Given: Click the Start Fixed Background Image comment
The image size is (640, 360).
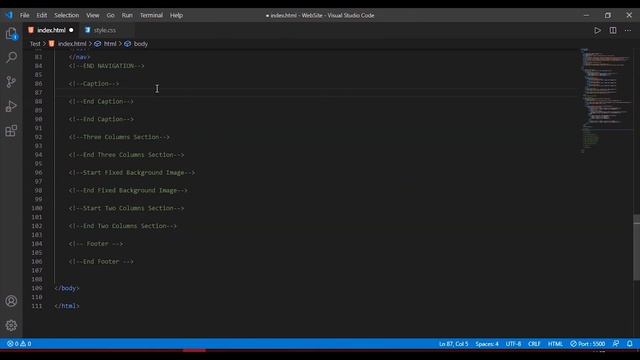Looking at the screenshot, I should point(131,173).
